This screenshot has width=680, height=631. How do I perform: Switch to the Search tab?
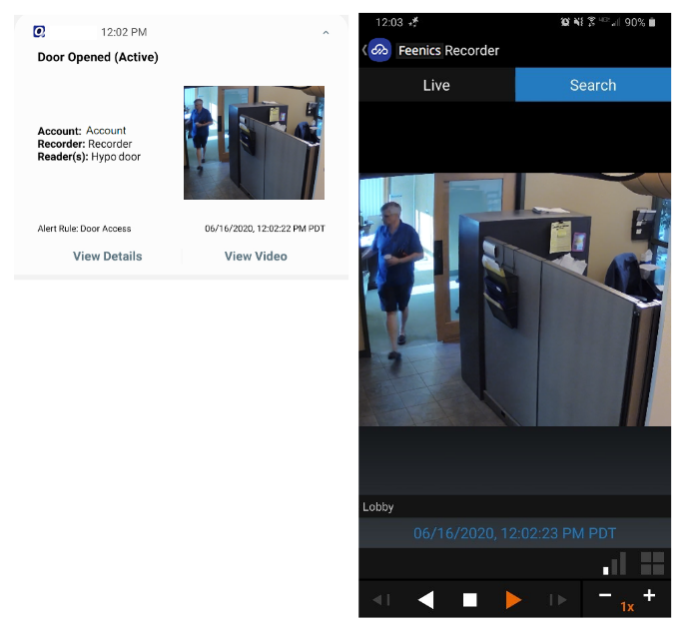(593, 85)
